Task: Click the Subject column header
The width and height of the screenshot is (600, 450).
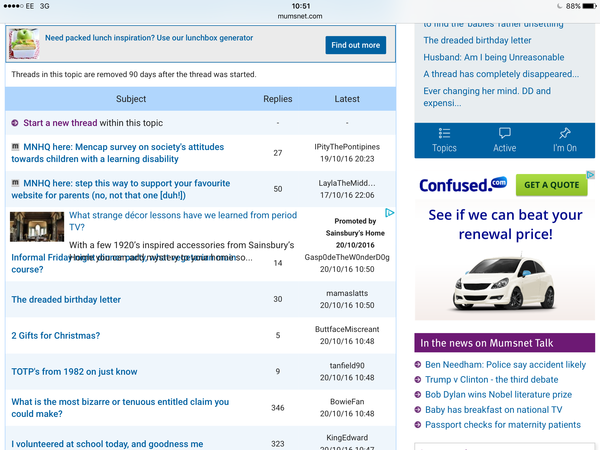Action: point(131,99)
